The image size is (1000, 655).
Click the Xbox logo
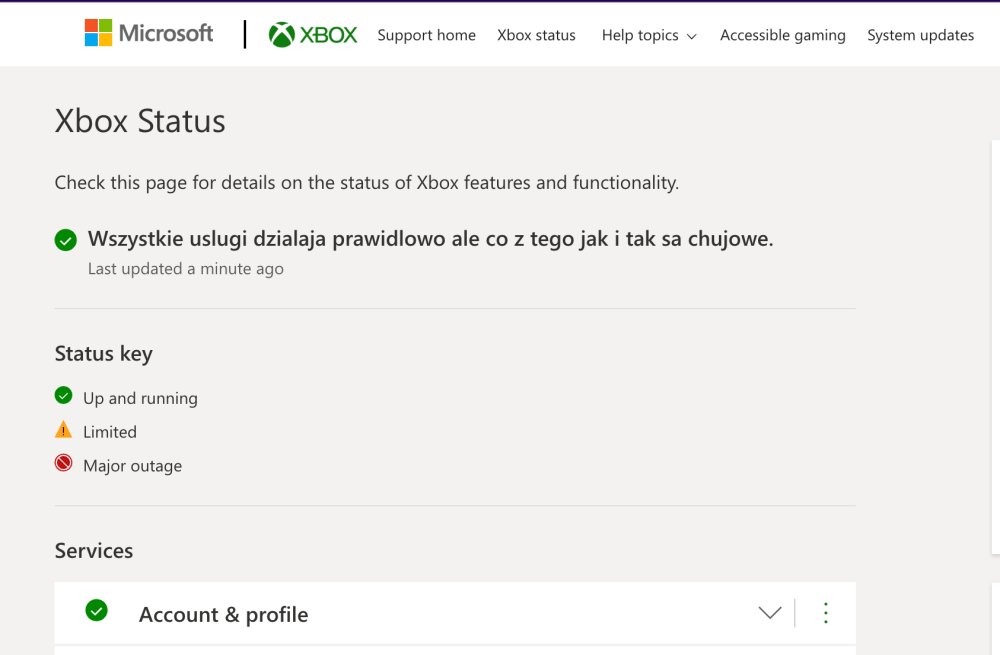(x=311, y=33)
